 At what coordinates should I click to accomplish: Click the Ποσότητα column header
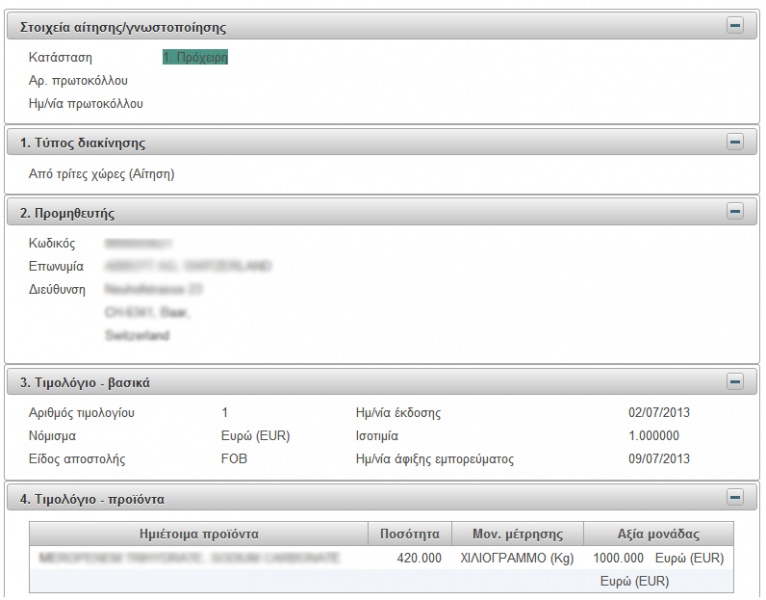(x=409, y=534)
